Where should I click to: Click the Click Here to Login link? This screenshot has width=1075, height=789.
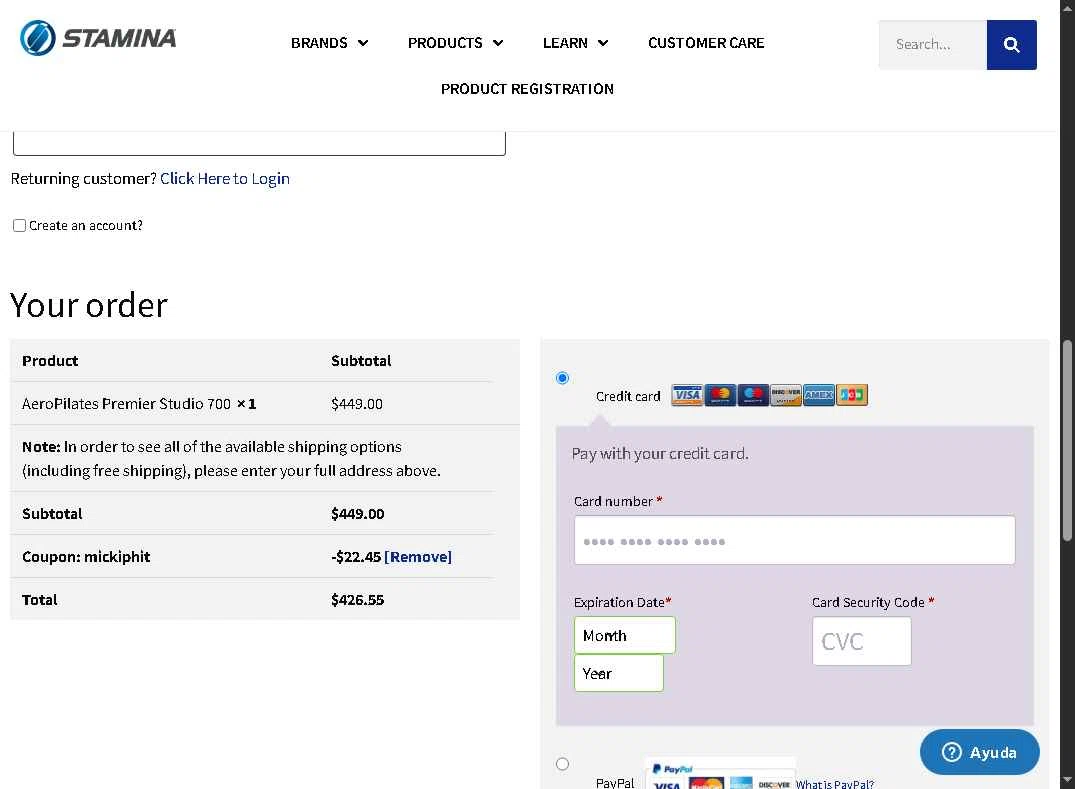point(225,179)
